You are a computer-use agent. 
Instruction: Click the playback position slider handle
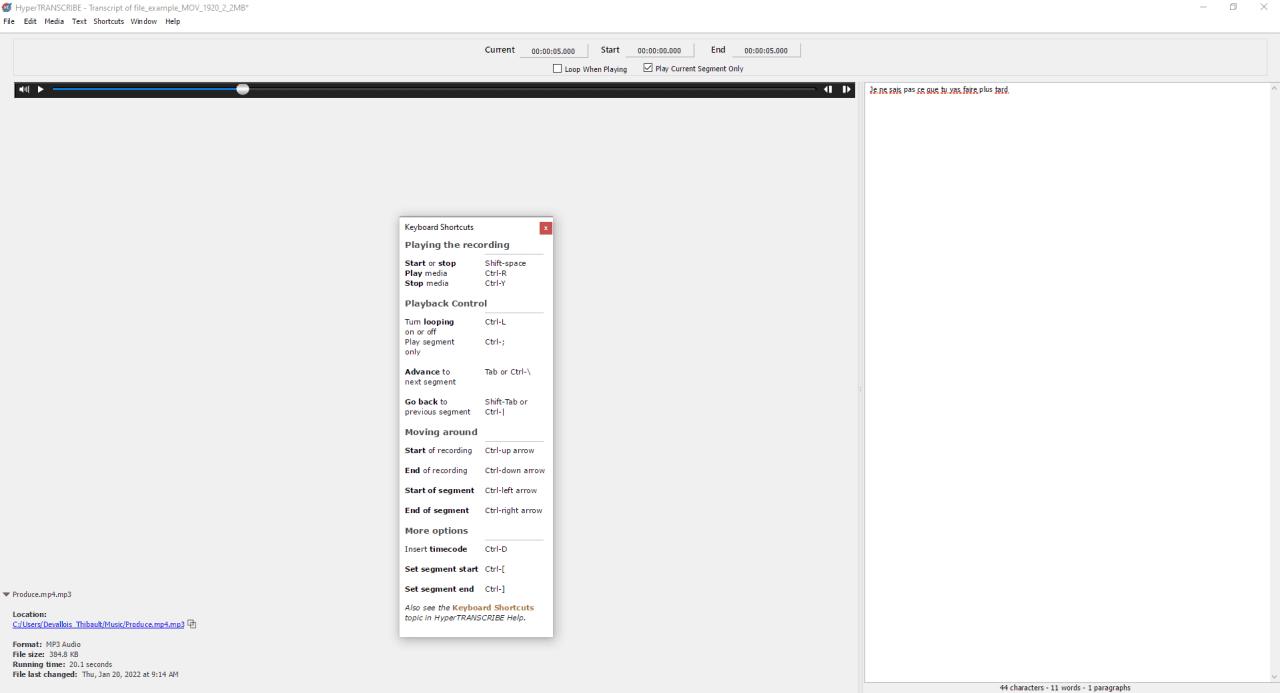click(x=242, y=89)
